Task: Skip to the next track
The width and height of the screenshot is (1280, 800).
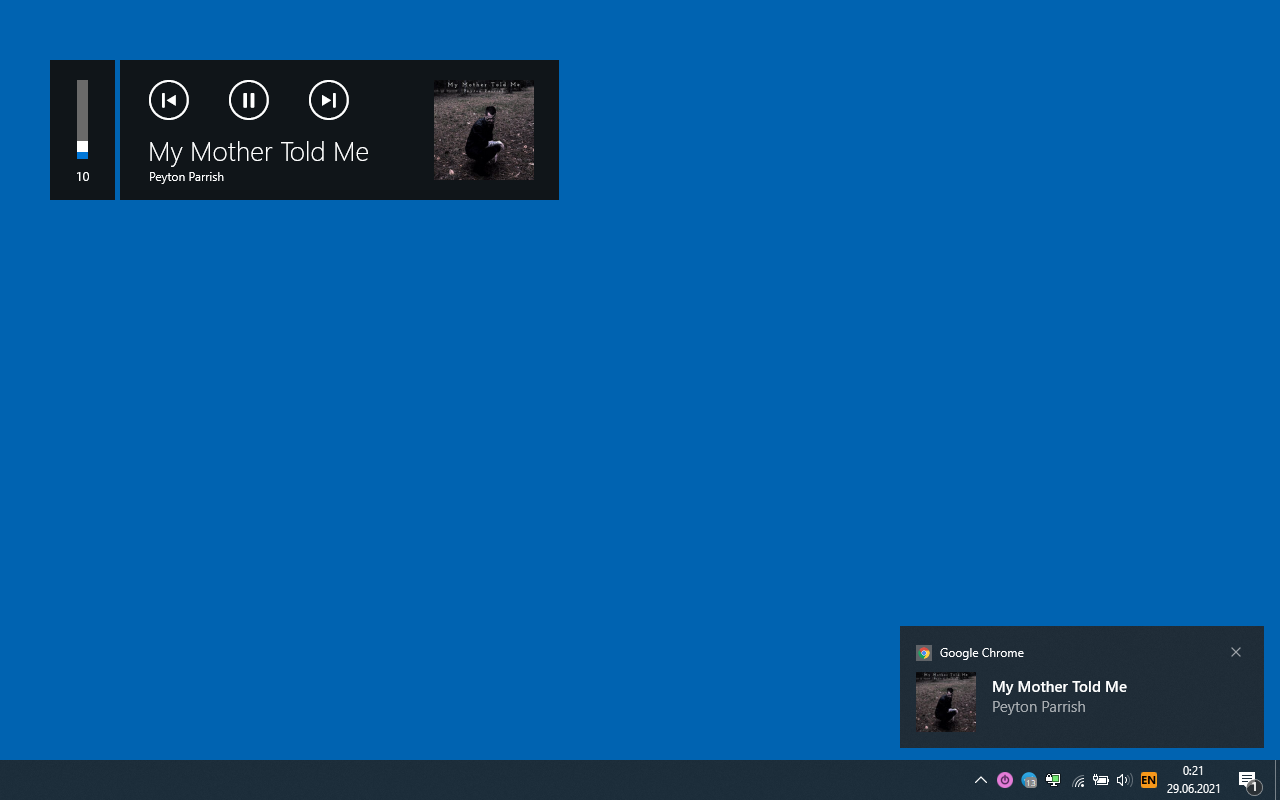Action: point(329,100)
